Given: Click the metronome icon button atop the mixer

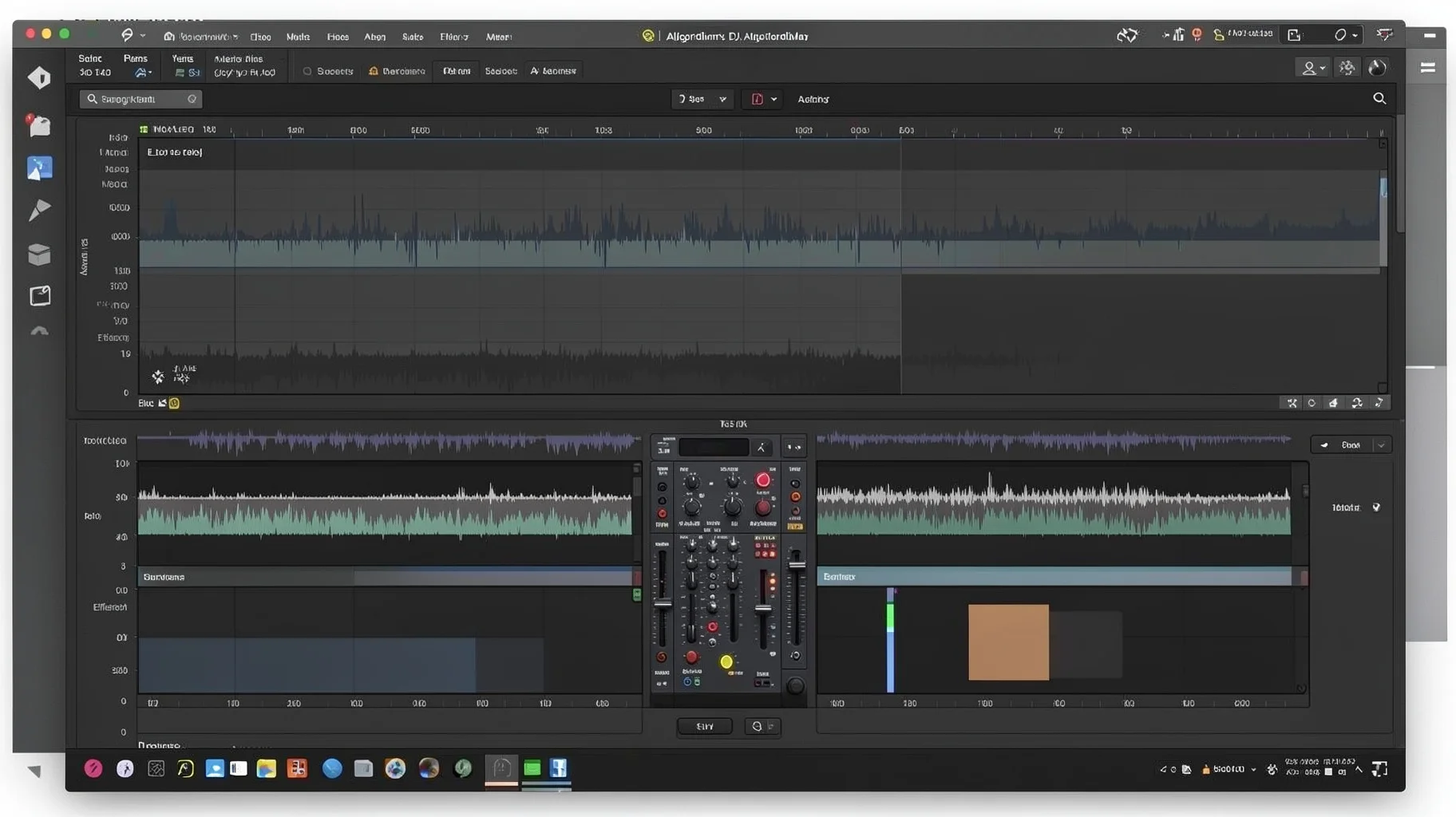Looking at the screenshot, I should [x=761, y=448].
